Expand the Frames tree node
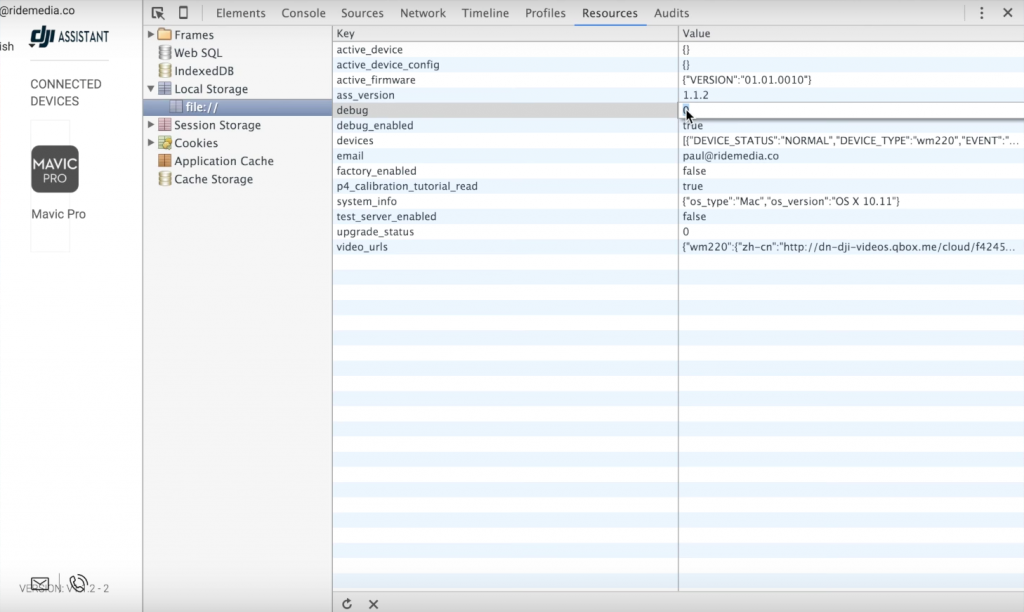Screen dimensions: 1024x612 [x=151, y=35]
